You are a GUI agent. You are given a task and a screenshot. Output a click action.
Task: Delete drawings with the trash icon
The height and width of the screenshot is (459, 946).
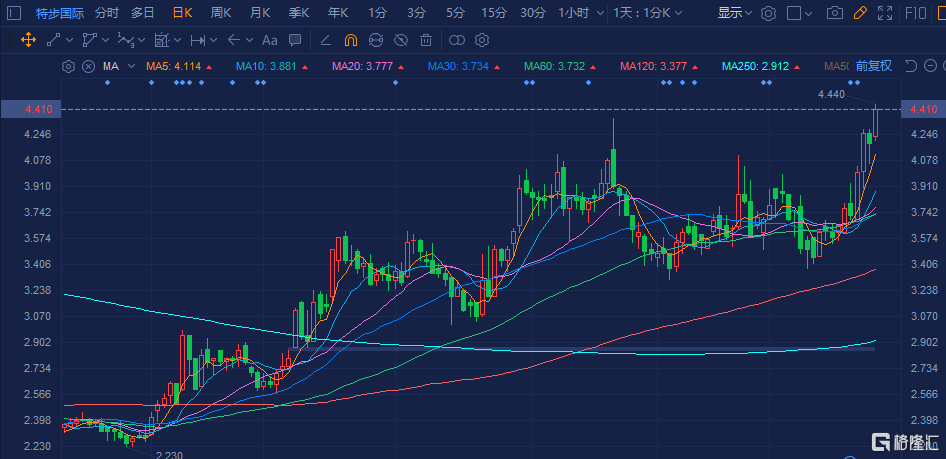(425, 40)
